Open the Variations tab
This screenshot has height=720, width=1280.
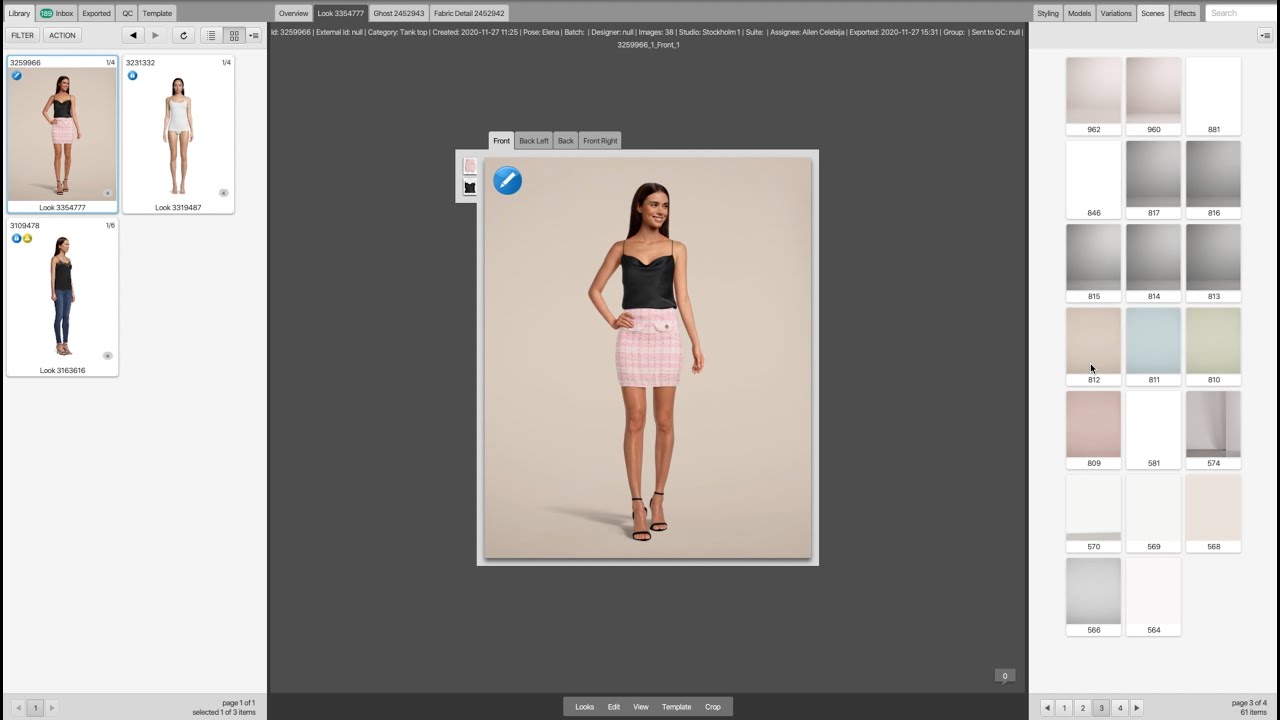1116,13
